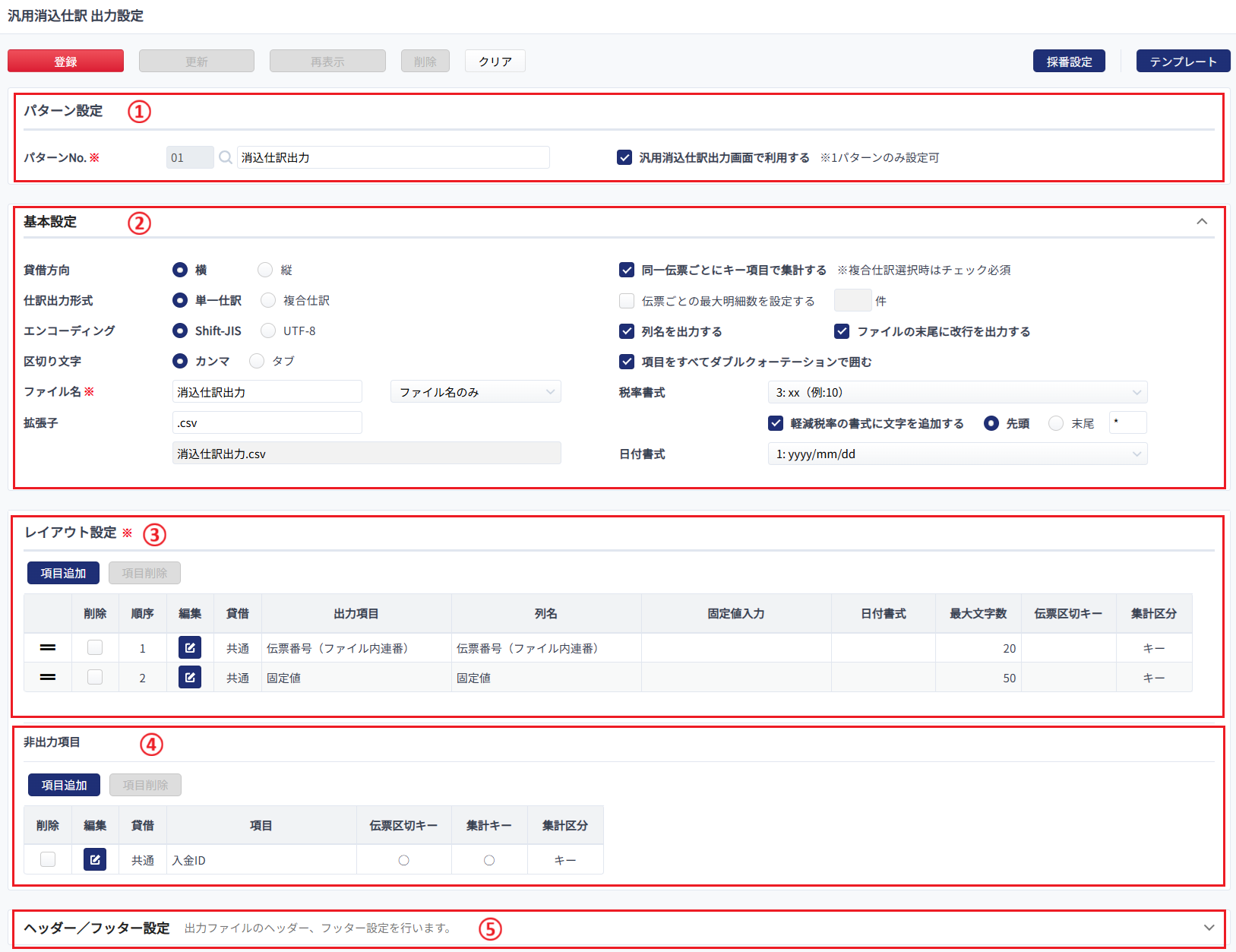The height and width of the screenshot is (952, 1236).
Task: Select 複合仕訳 output format
Action: [x=269, y=301]
